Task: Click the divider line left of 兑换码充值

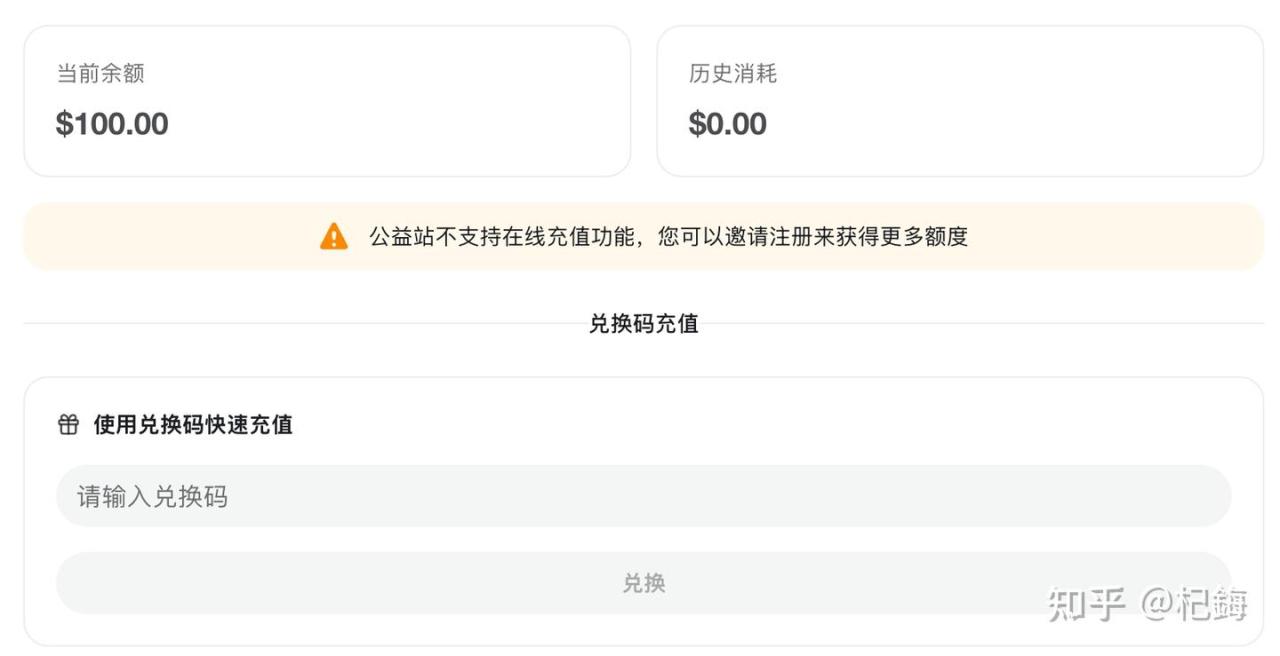Action: pyautogui.click(x=300, y=323)
